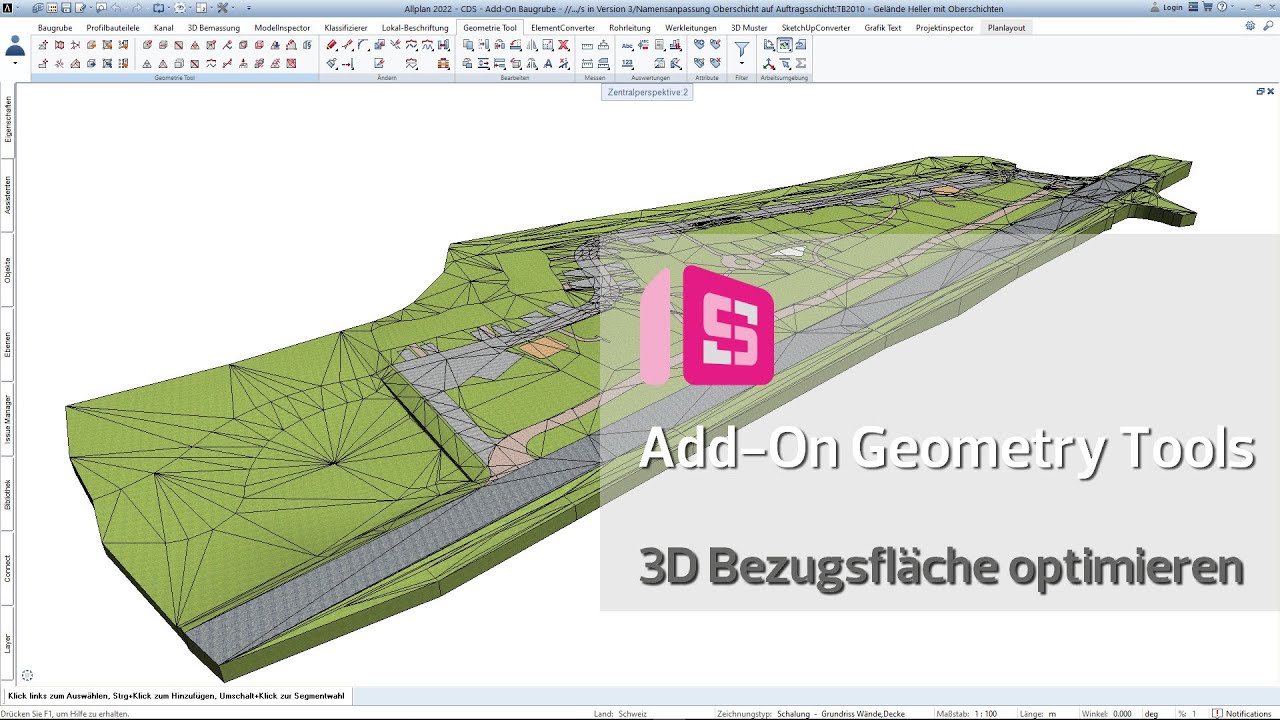1280x720 pixels.
Task: Open the Layer side palette
Action: (x=8, y=643)
